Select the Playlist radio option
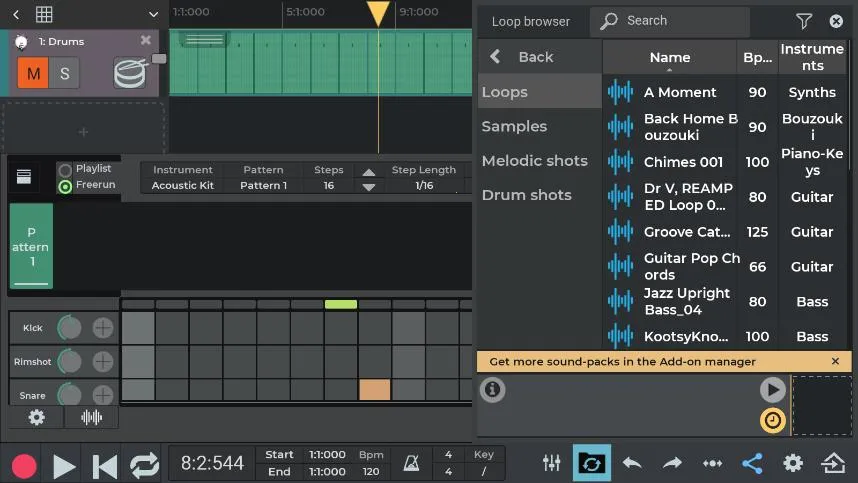The image size is (858, 483). pos(66,169)
